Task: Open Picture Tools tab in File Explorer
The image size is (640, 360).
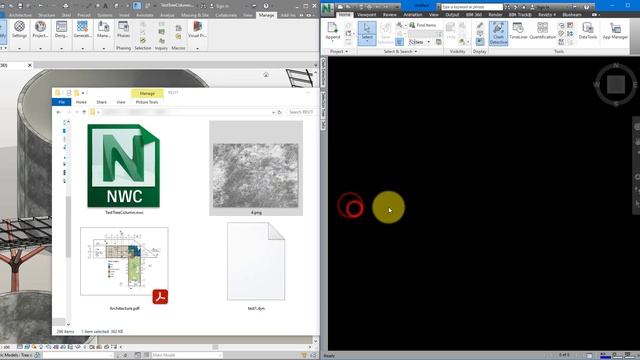Action: [x=147, y=102]
